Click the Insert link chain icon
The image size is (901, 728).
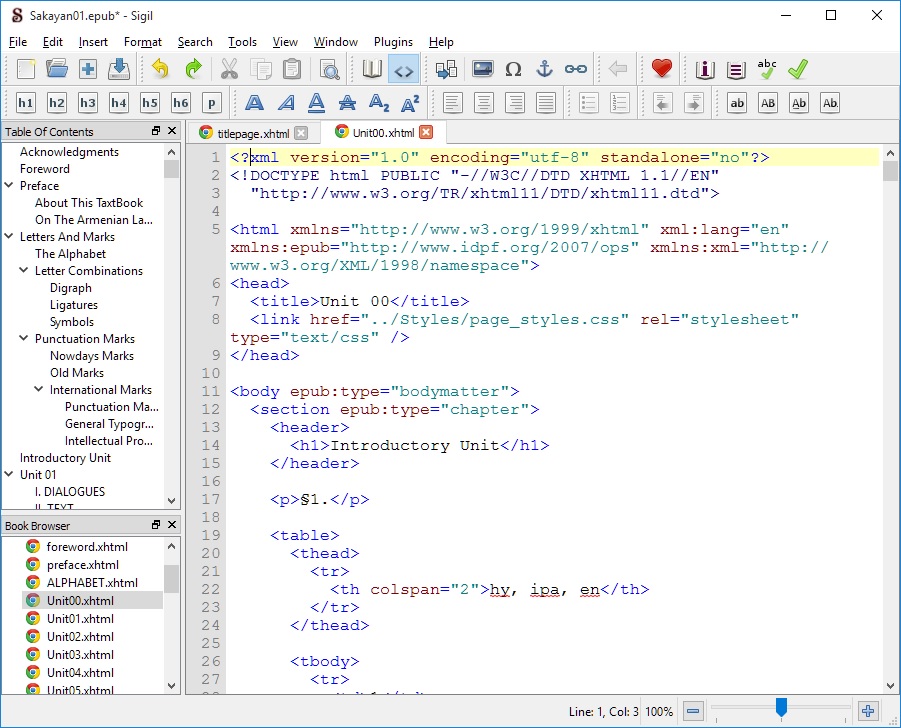575,69
